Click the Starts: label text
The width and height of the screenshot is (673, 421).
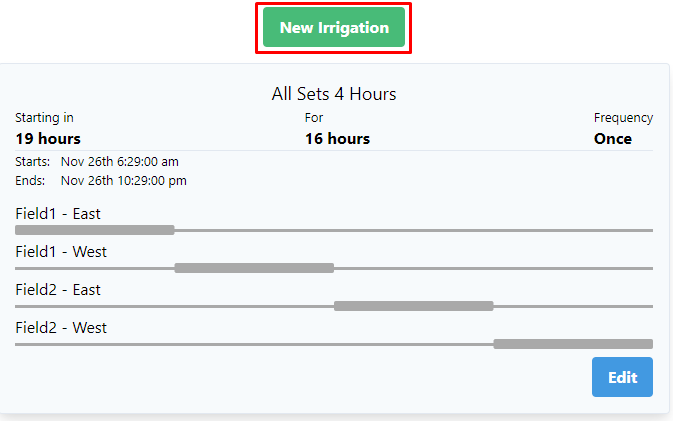33,162
